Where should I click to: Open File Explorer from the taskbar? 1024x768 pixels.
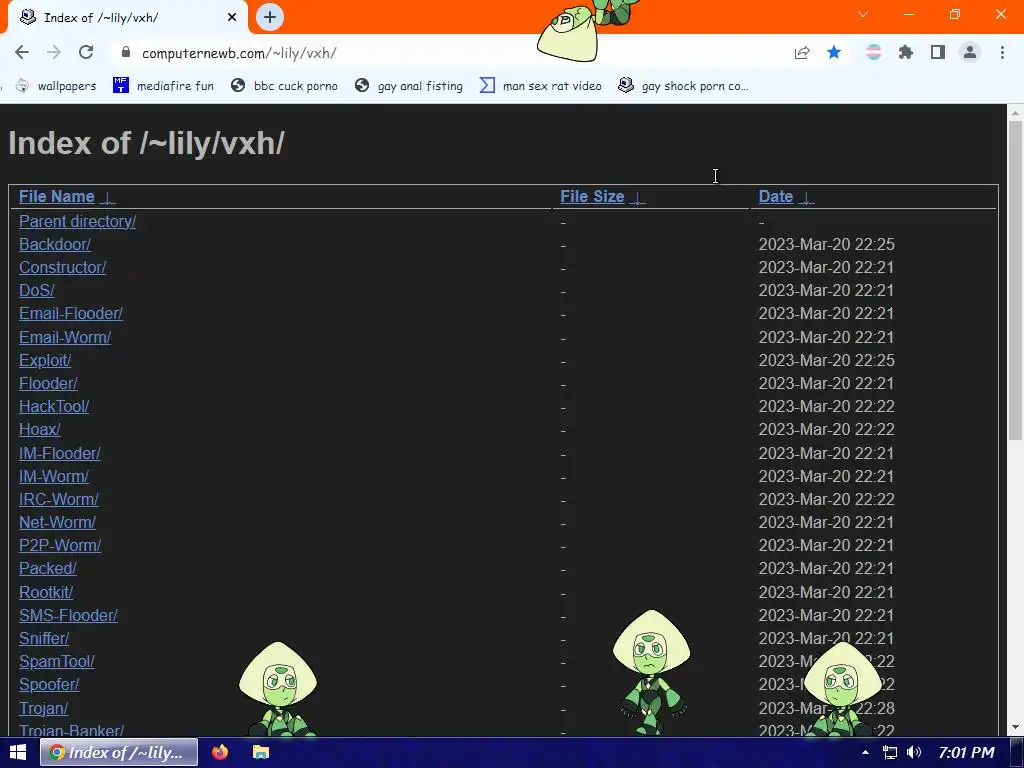(x=261, y=752)
